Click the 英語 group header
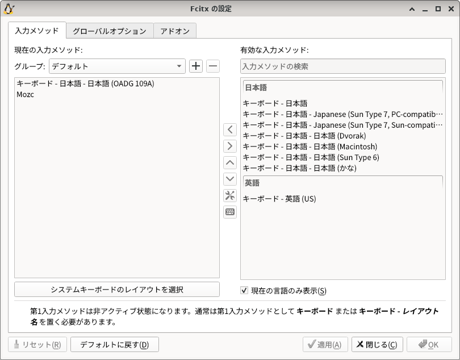The height and width of the screenshot is (360, 460). tap(343, 183)
